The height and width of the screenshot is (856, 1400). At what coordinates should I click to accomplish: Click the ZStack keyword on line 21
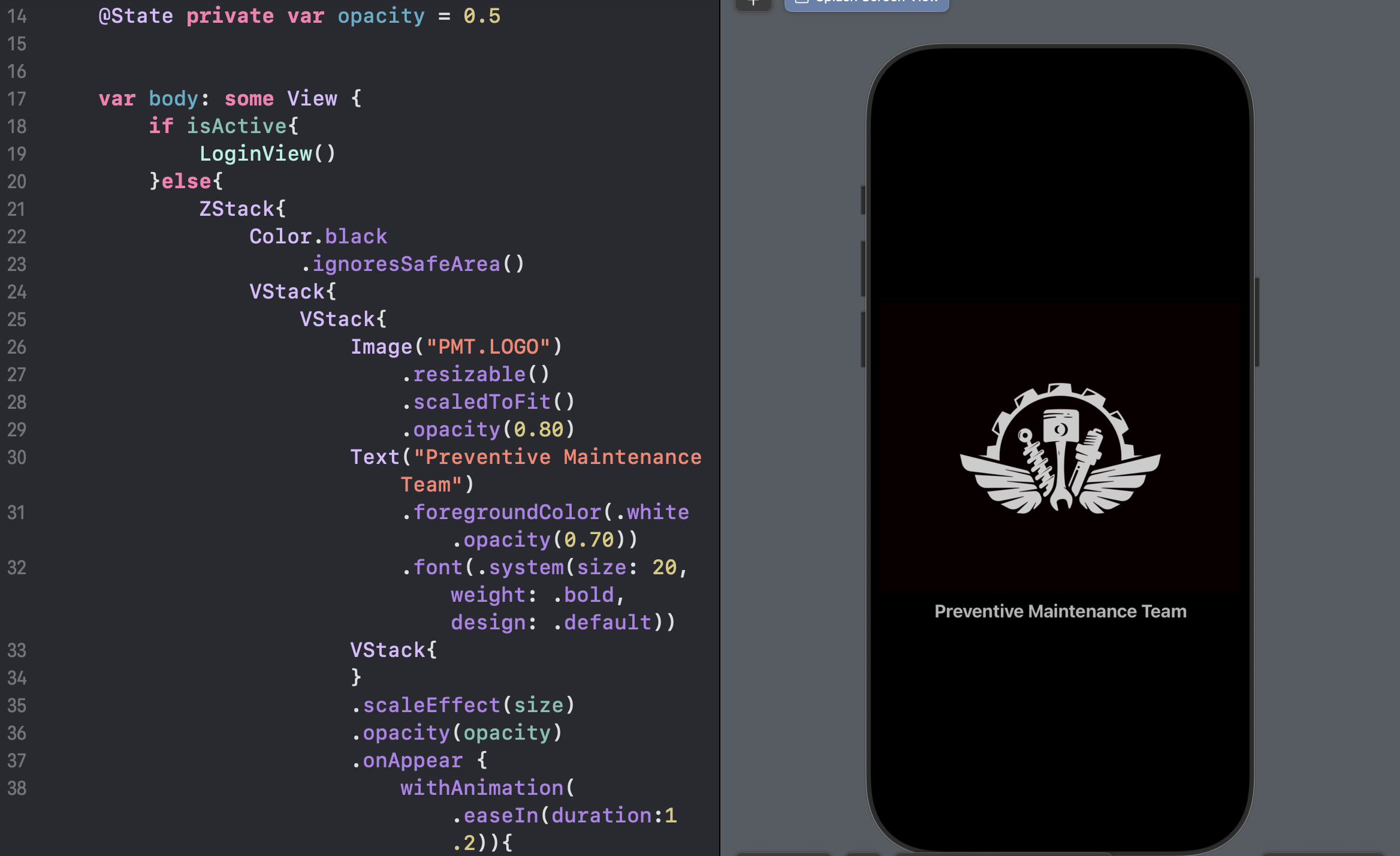pos(236,209)
